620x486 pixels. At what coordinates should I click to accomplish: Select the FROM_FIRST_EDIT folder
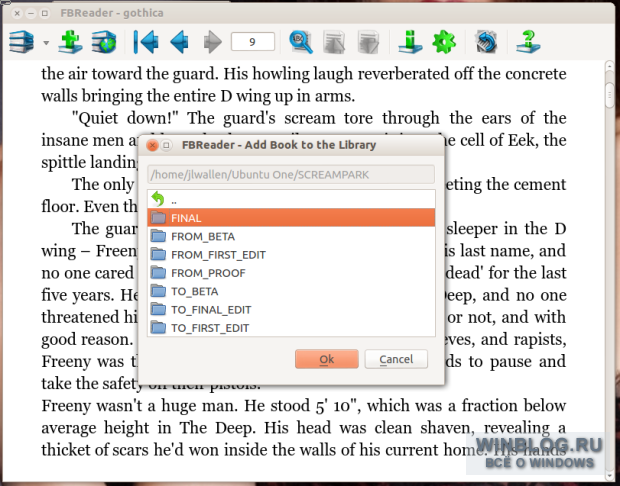coord(291,255)
